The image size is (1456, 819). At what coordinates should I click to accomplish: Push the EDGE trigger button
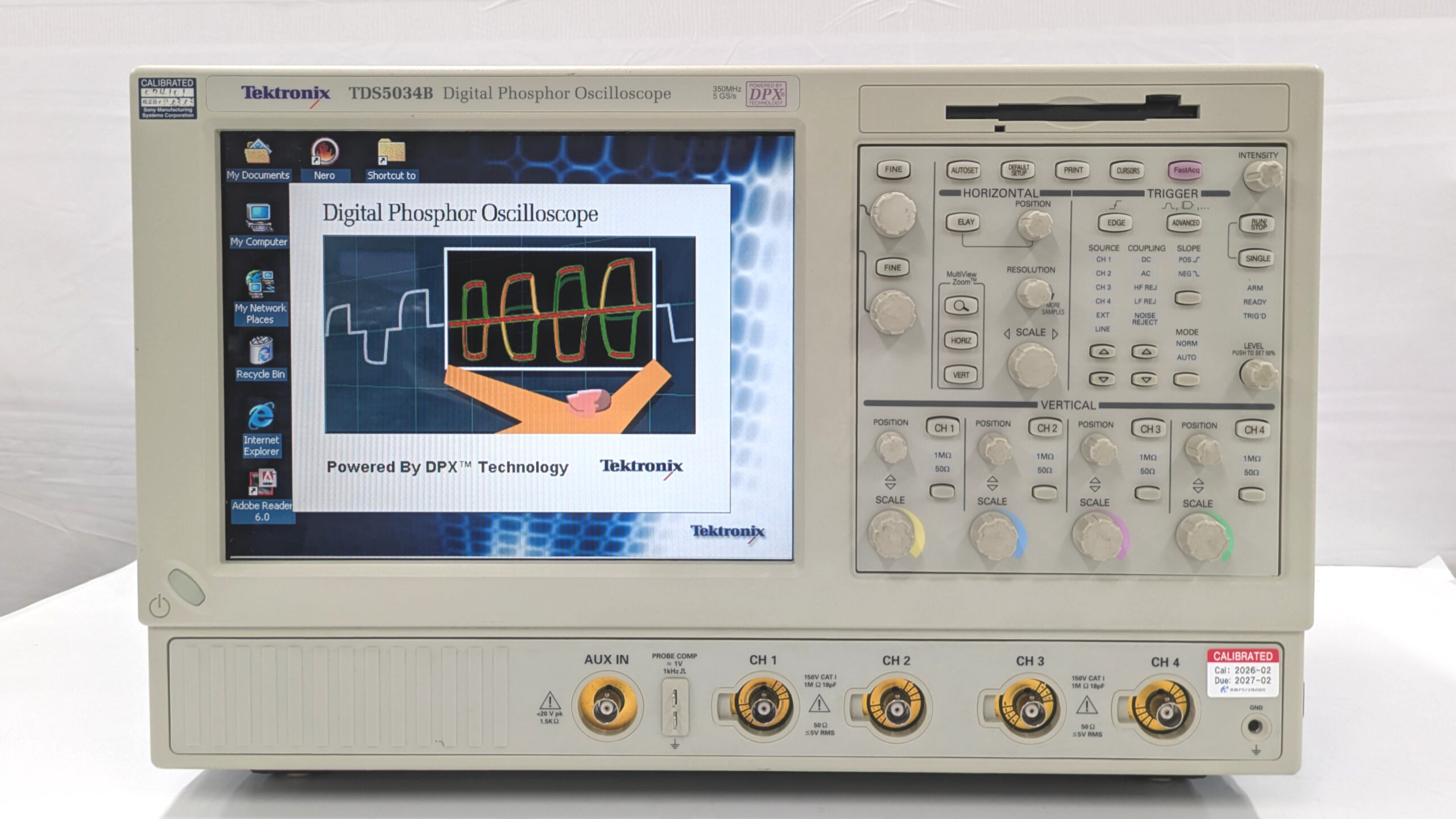pos(1116,223)
